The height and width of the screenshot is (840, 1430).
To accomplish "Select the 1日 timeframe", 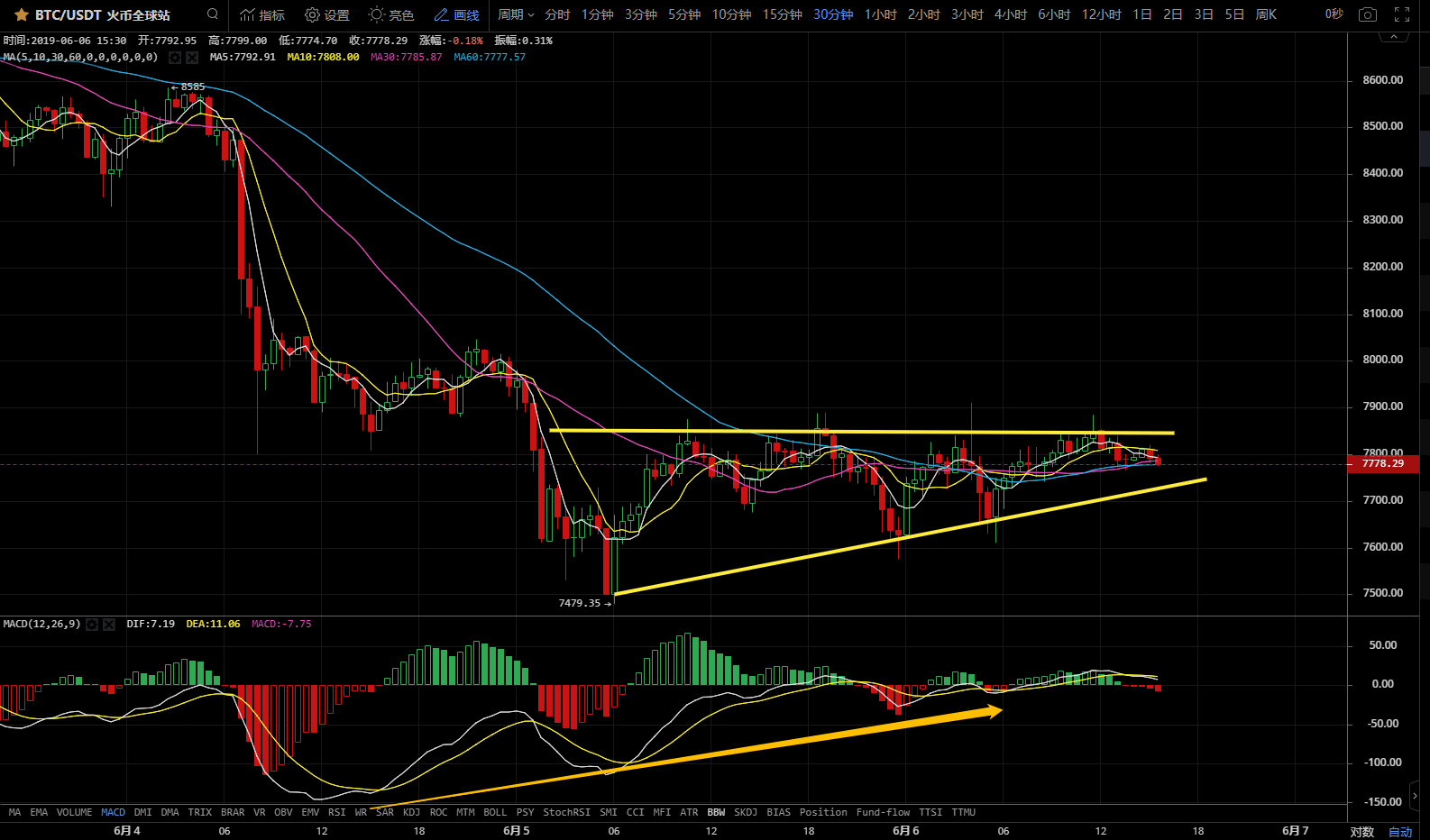I will pos(1141,14).
